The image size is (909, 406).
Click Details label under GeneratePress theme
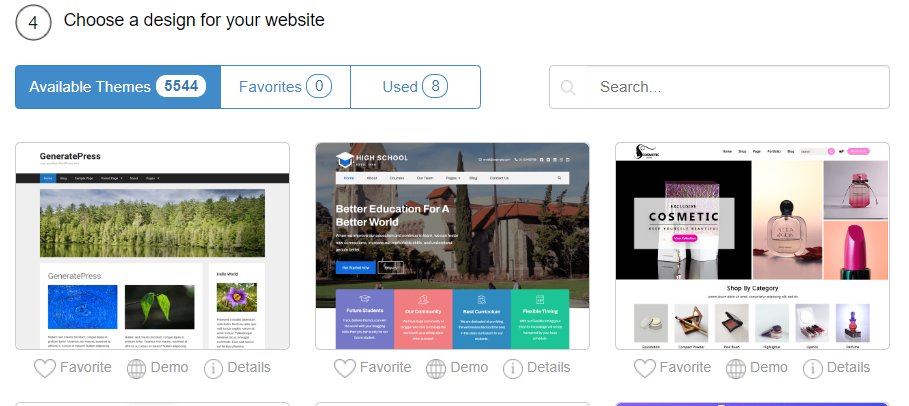(x=249, y=368)
